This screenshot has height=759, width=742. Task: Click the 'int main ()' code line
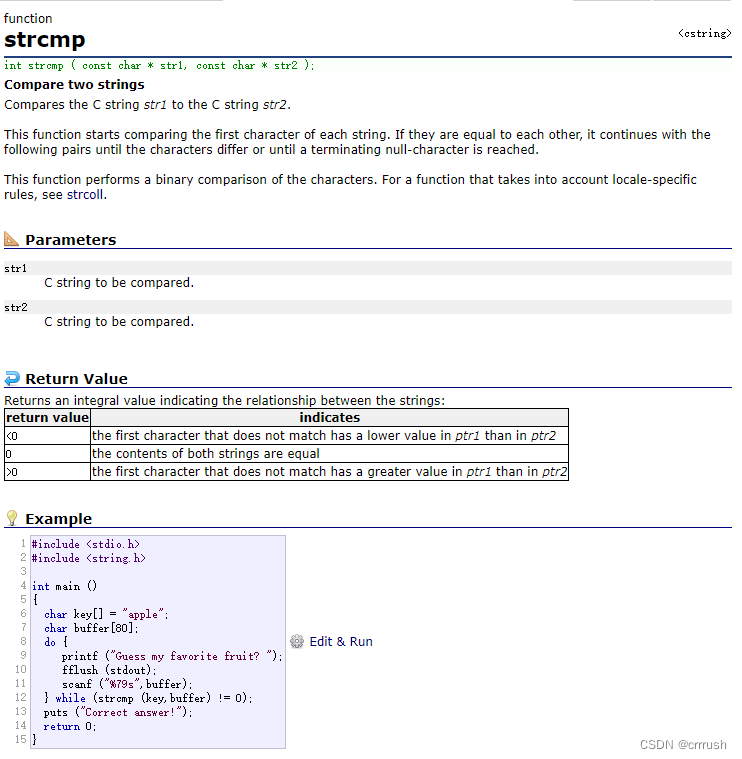click(64, 586)
